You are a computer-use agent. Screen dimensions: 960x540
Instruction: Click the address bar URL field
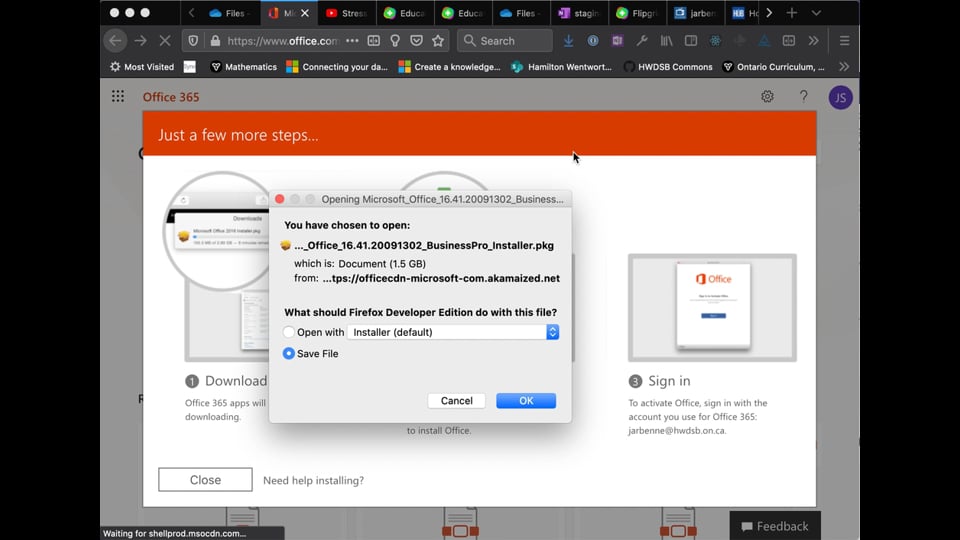tap(282, 41)
